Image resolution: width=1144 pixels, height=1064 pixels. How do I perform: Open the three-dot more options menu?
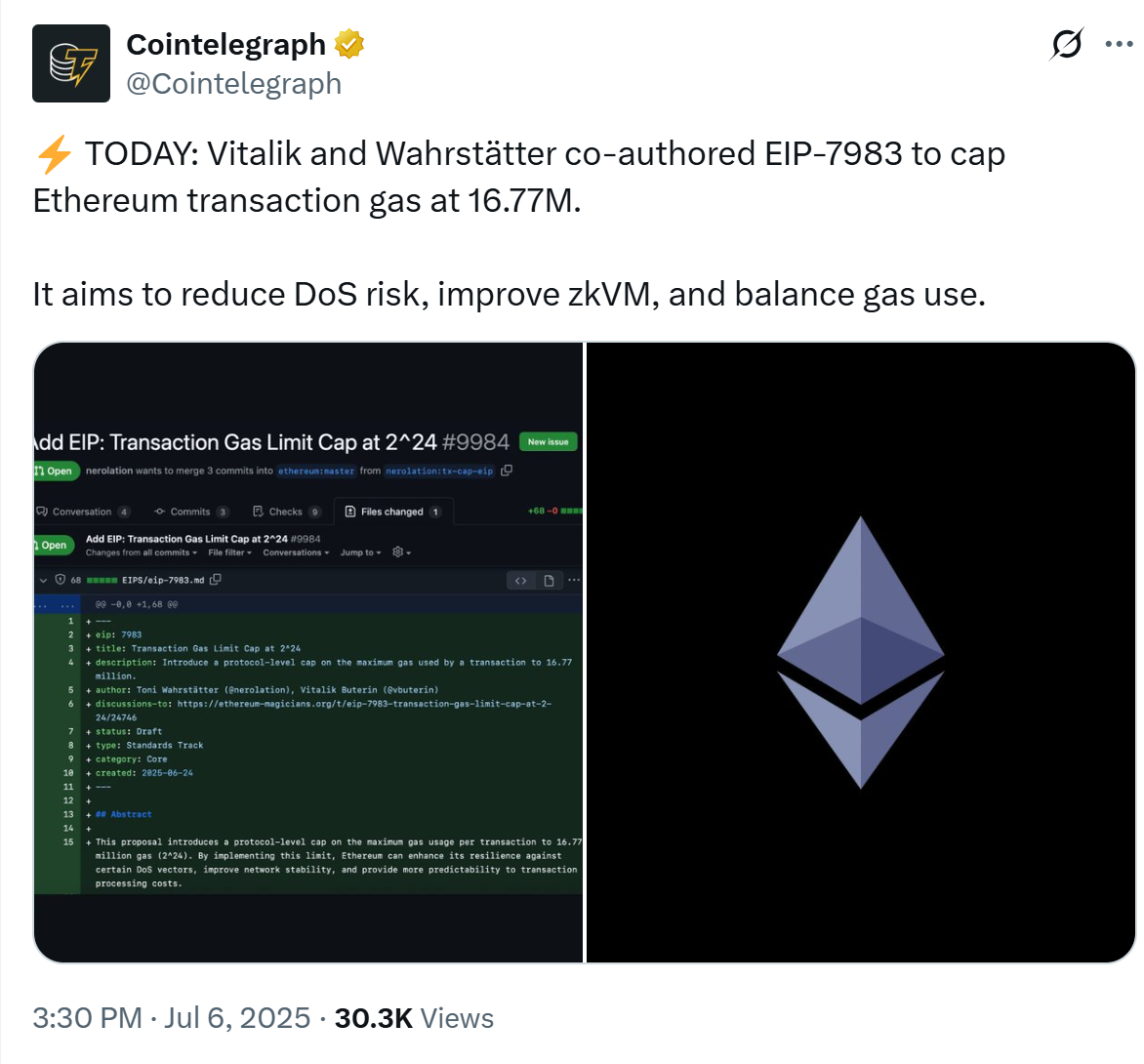[1119, 44]
